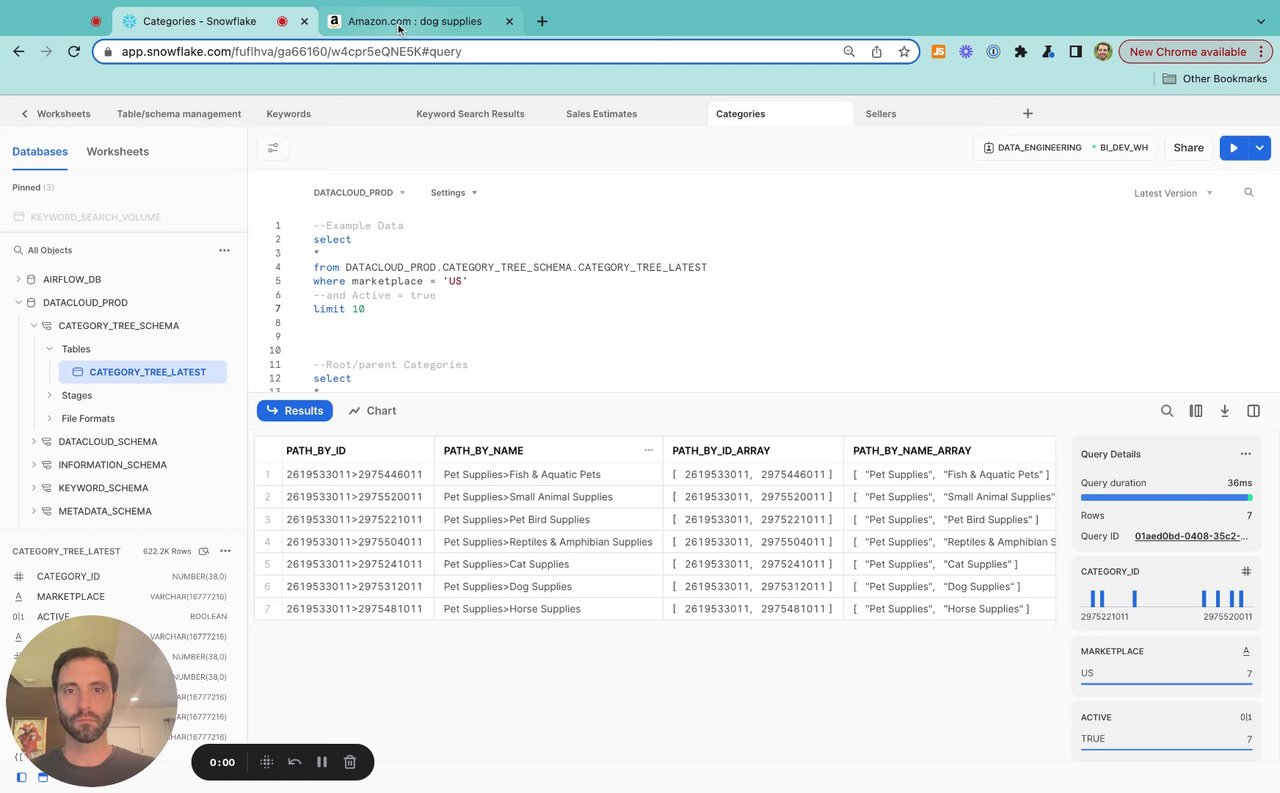Viewport: 1280px width, 793px height.
Task: Select the US value bar under MARKETPLACE
Action: point(1166,675)
